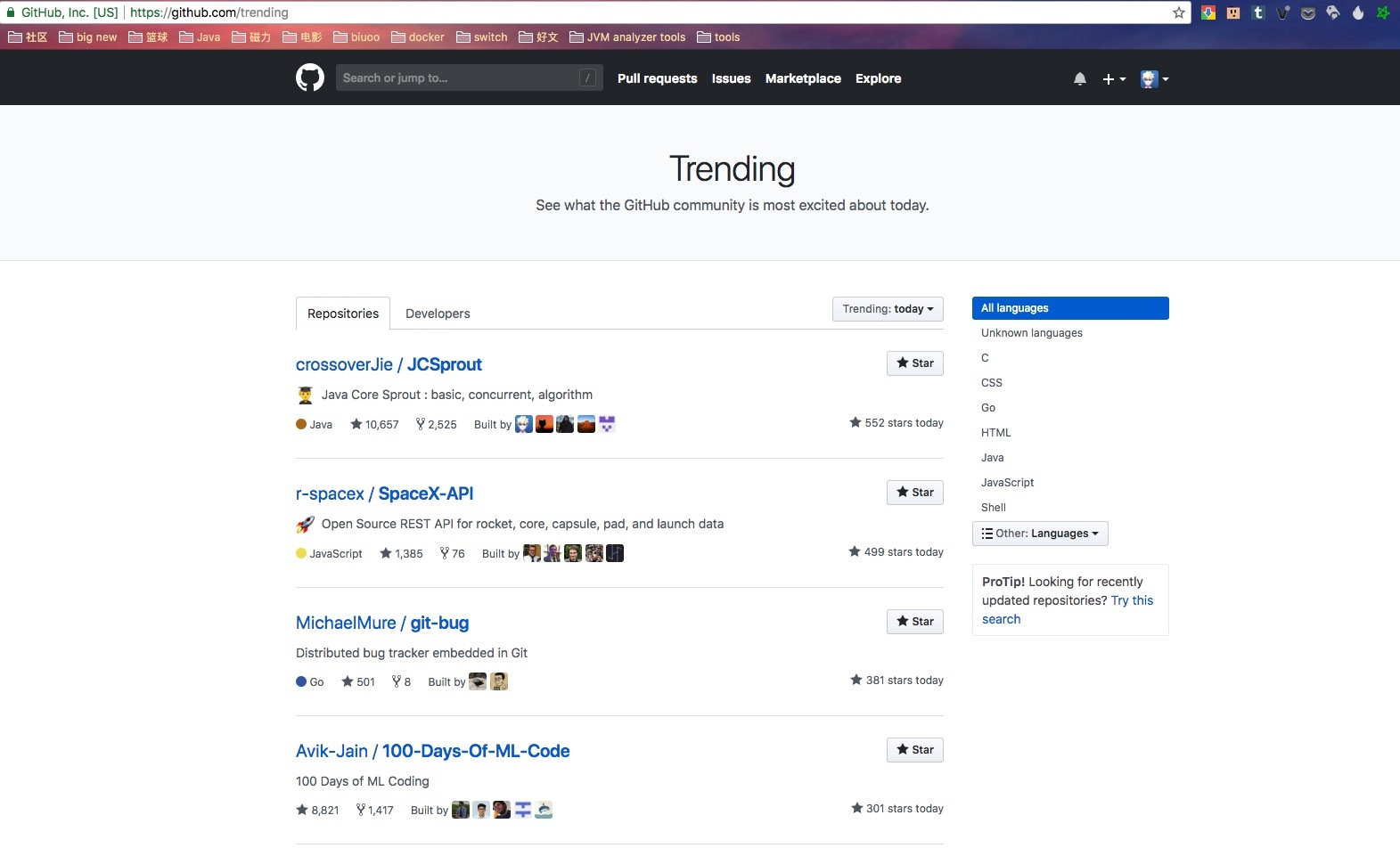The width and height of the screenshot is (1400, 848).
Task: Click first contributor avatar of 100-Days-Of-ML-Code
Action: [461, 810]
